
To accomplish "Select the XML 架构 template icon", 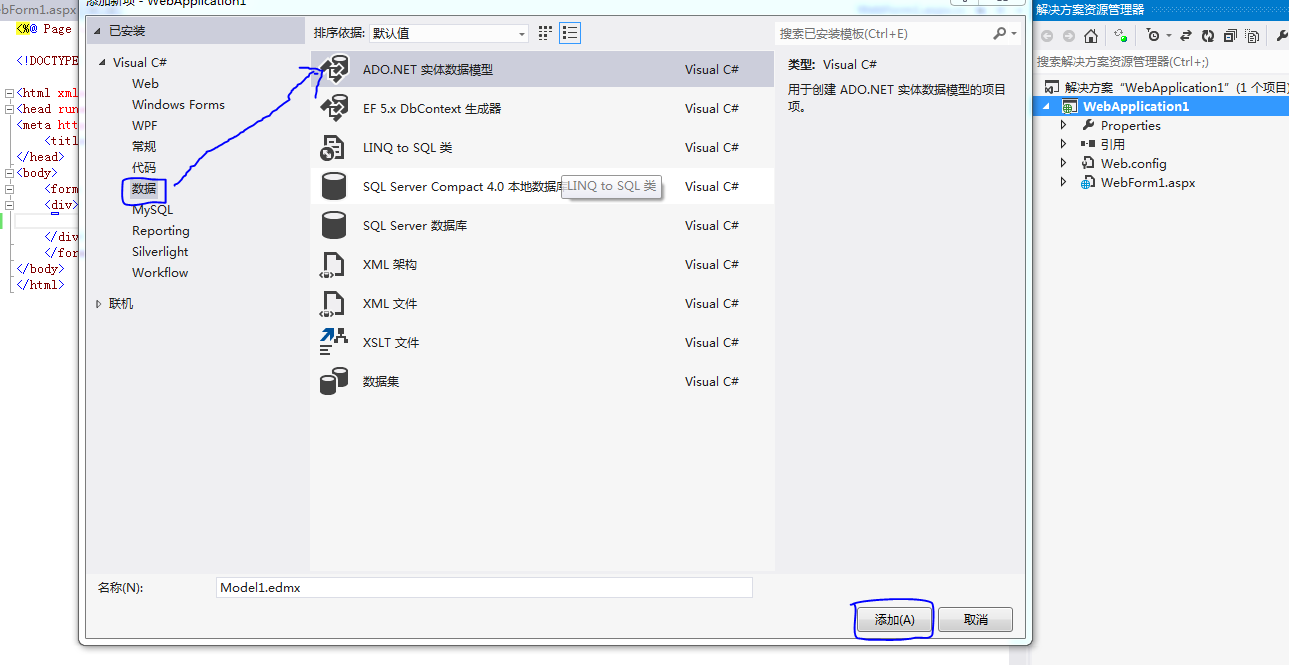I will (333, 265).
